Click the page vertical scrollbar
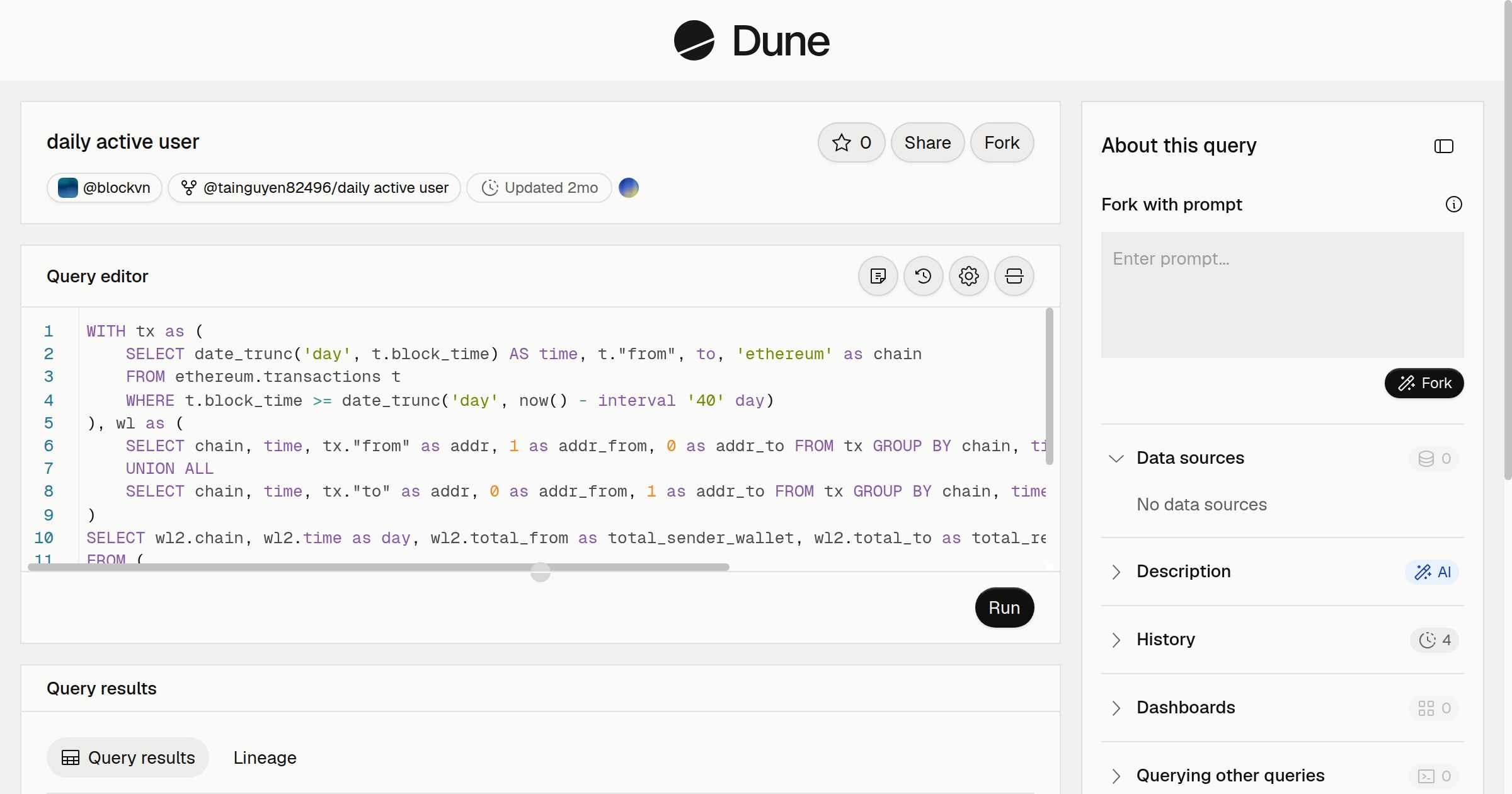This screenshot has width=1512, height=794. 1508,239
